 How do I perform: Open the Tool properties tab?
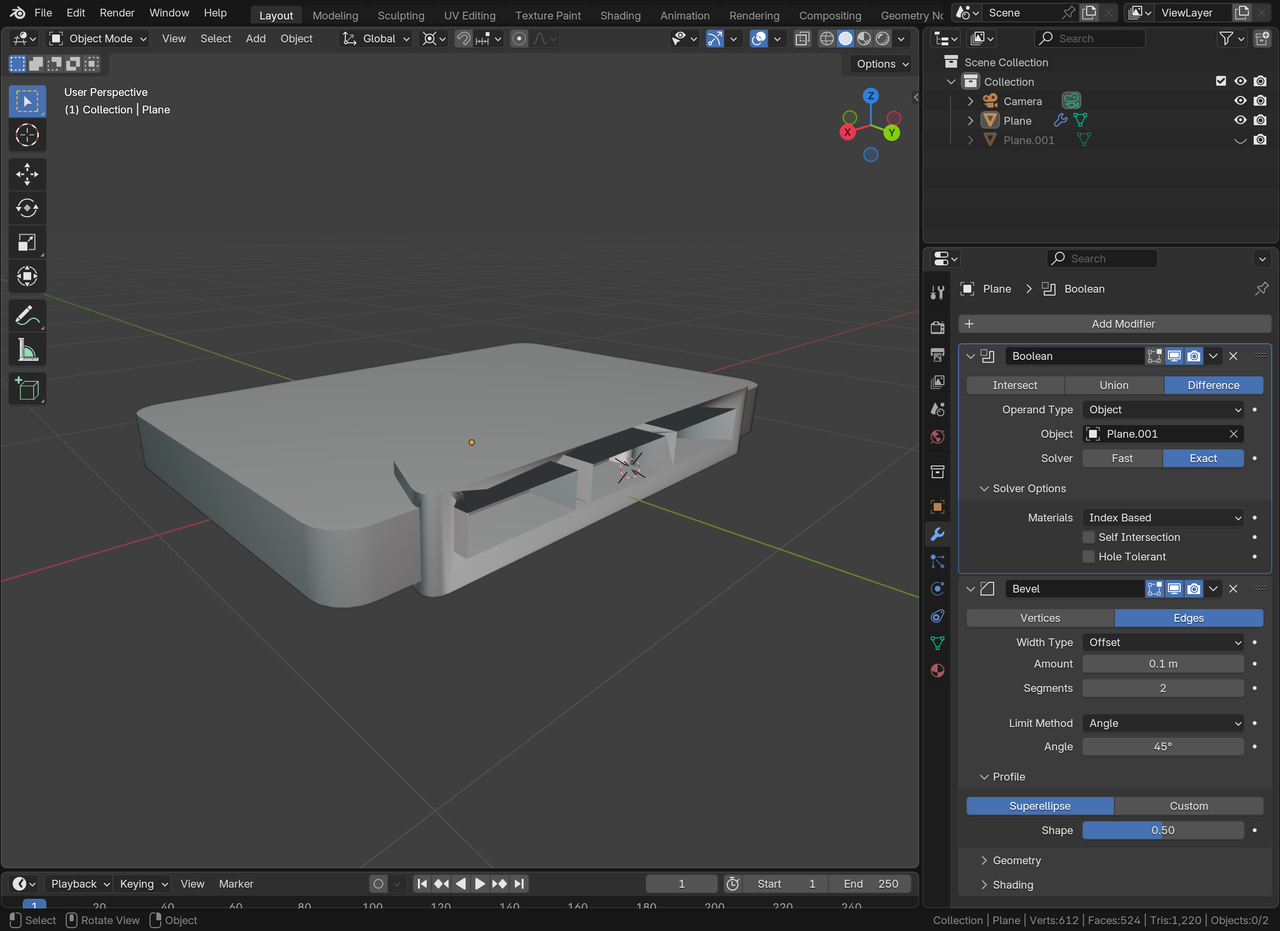coord(937,292)
